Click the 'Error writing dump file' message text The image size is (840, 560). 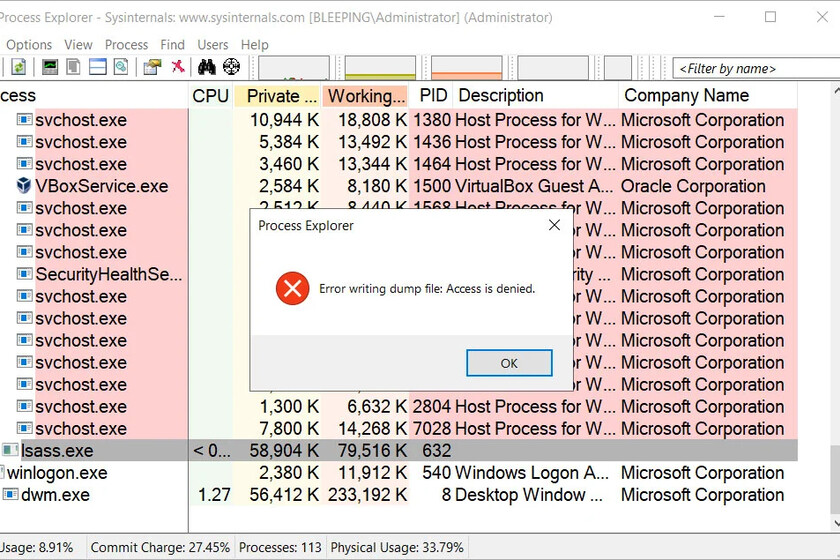pyautogui.click(x=427, y=289)
